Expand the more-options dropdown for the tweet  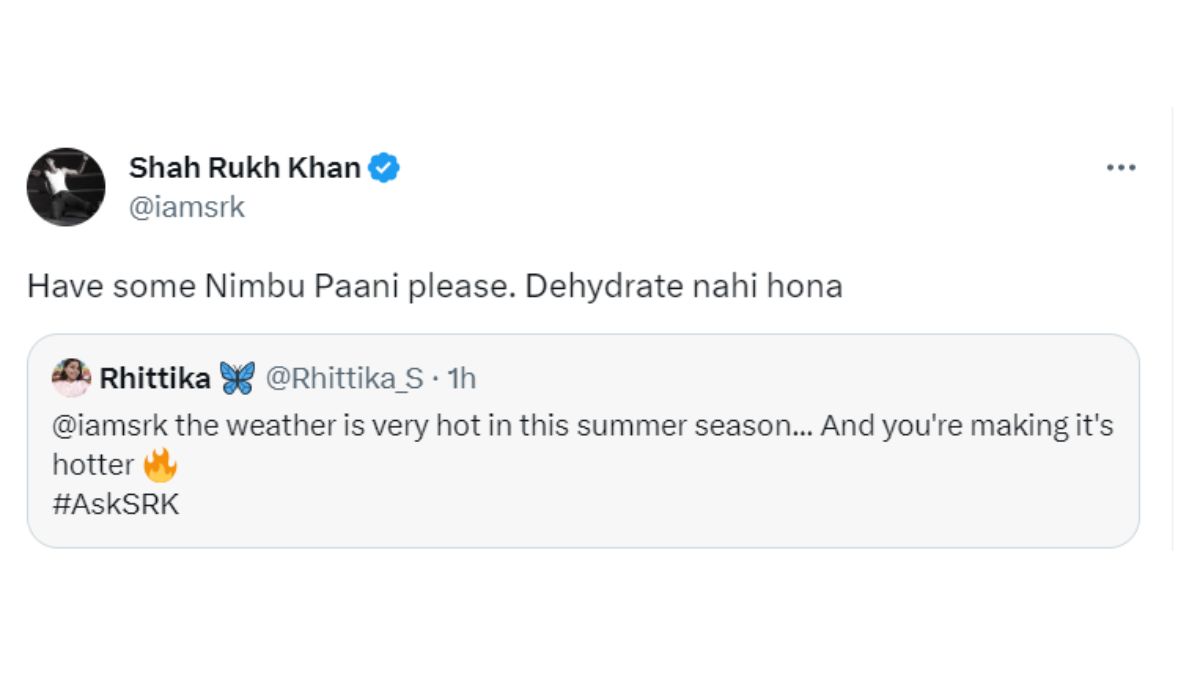pos(1121,167)
